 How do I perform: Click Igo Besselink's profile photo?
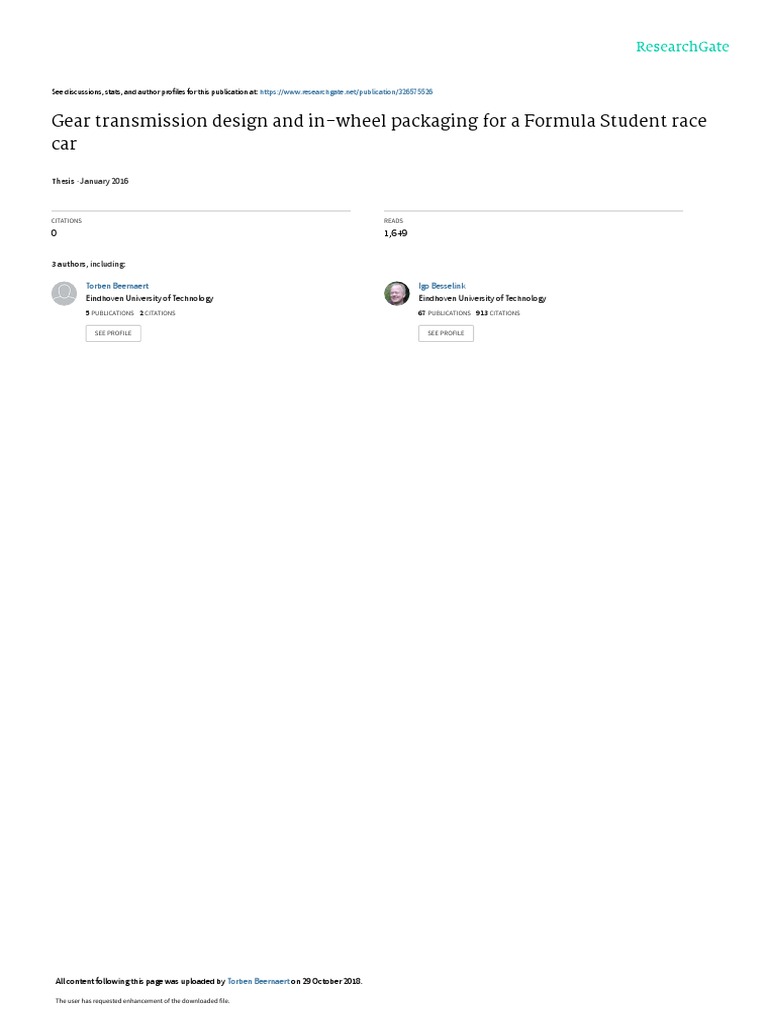click(396, 294)
